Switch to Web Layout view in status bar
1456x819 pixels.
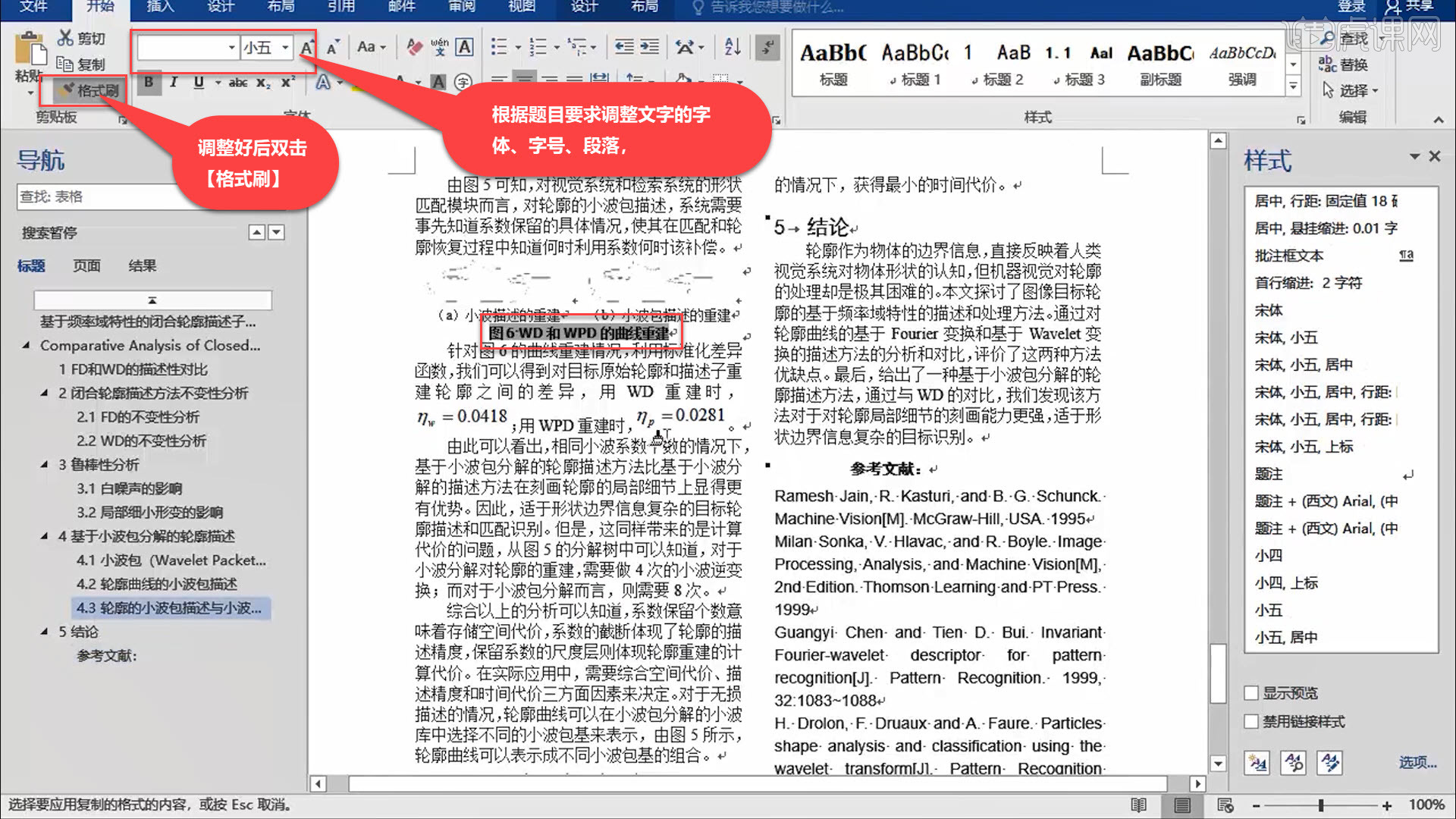click(1225, 805)
